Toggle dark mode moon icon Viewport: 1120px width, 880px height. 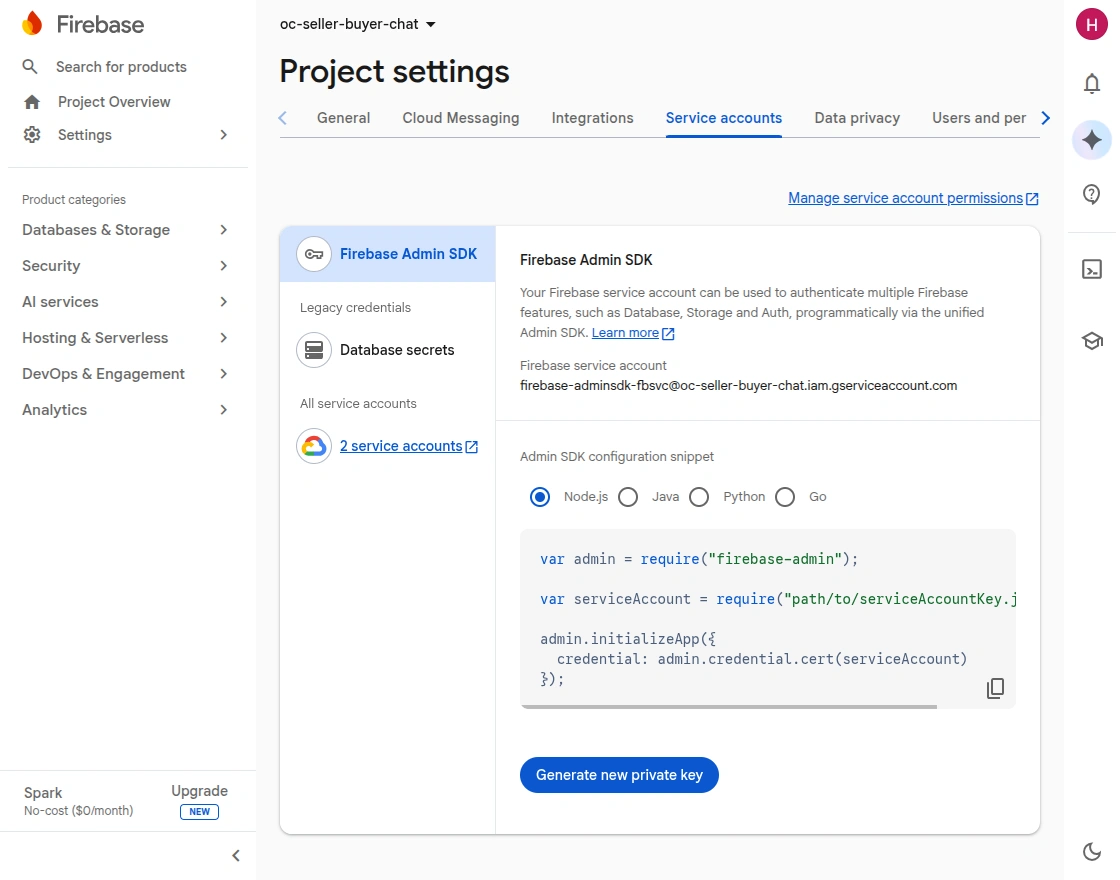pyautogui.click(x=1091, y=851)
